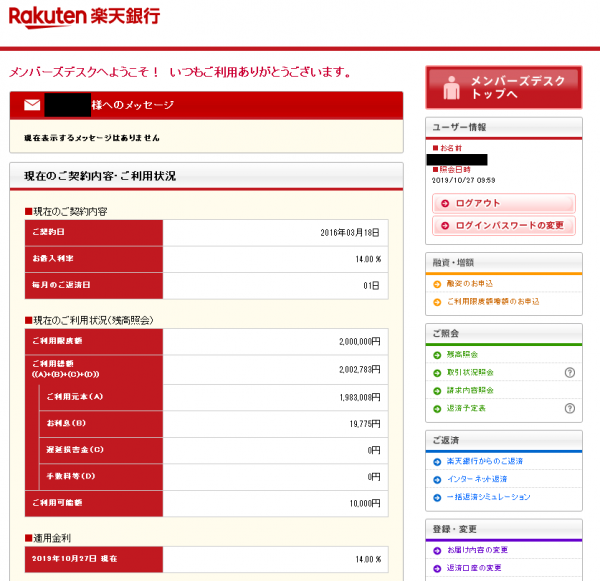Click the ご利用元本(A) value 1,983,008円
This screenshot has width=600, height=581.
(x=360, y=398)
